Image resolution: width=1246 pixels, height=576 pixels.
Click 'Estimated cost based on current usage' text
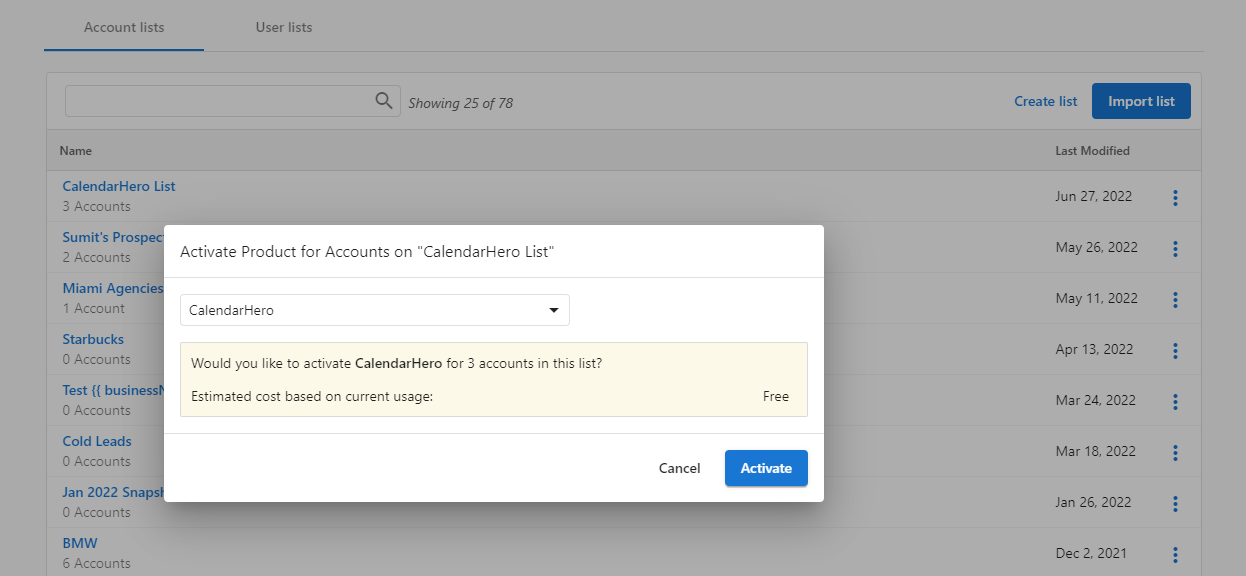click(x=312, y=396)
